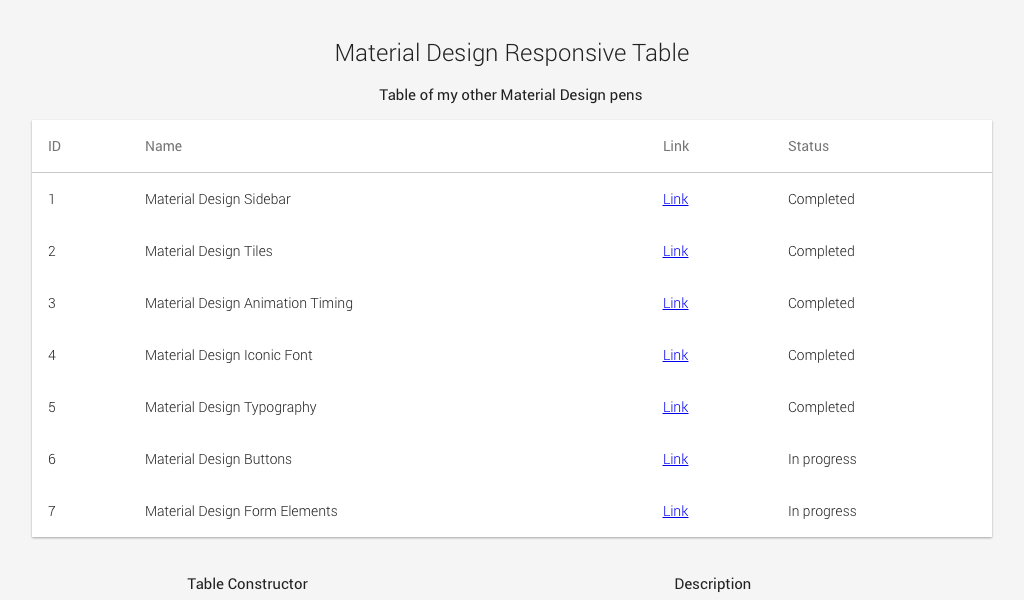The width and height of the screenshot is (1024, 600).
Task: Click the page title Material Design Responsive Table
Action: pos(511,52)
